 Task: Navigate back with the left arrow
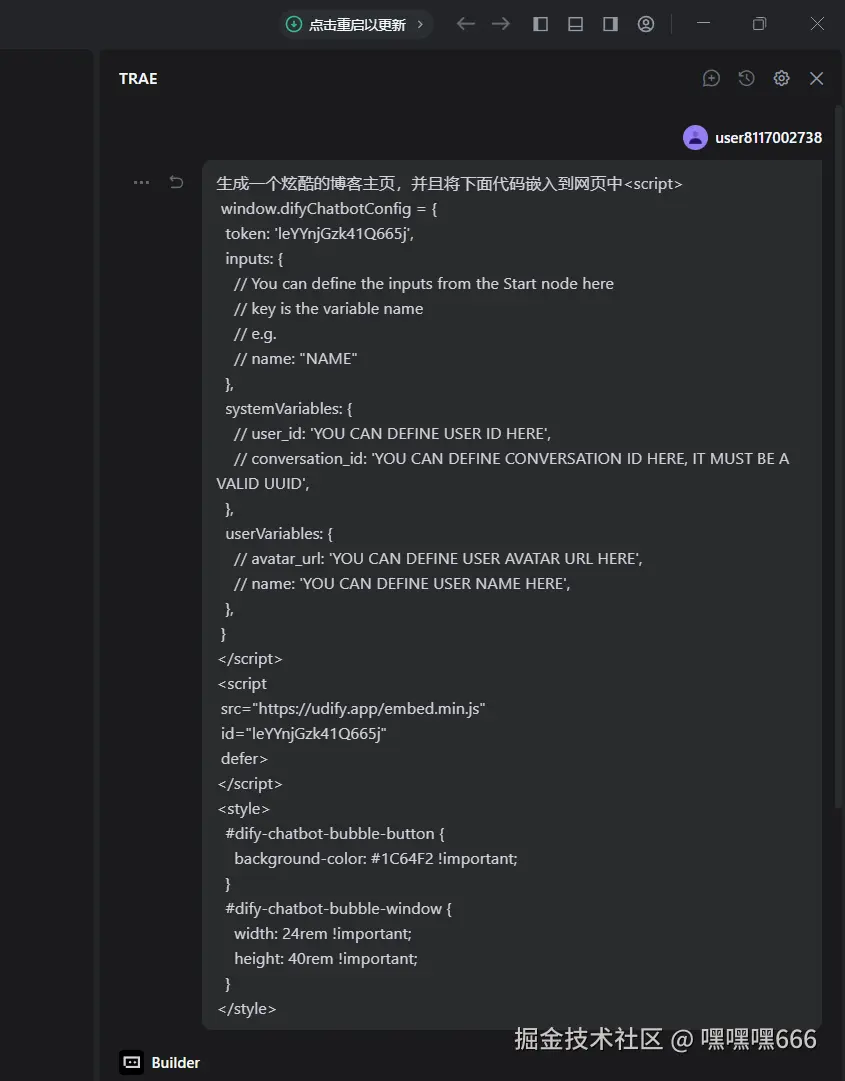pos(466,24)
